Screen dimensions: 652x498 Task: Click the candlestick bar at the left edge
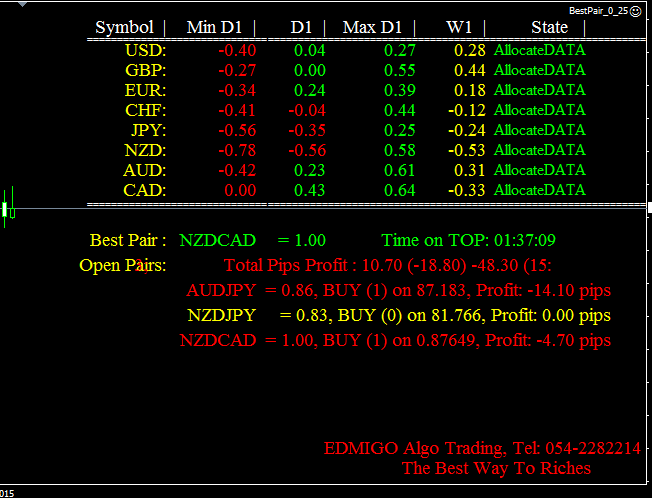pyautogui.click(x=5, y=208)
